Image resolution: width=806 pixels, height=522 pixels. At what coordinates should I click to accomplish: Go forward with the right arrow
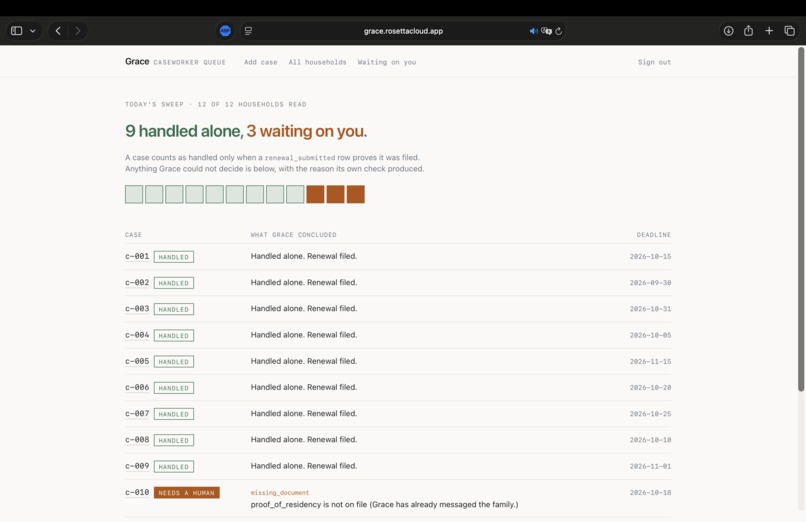78,31
